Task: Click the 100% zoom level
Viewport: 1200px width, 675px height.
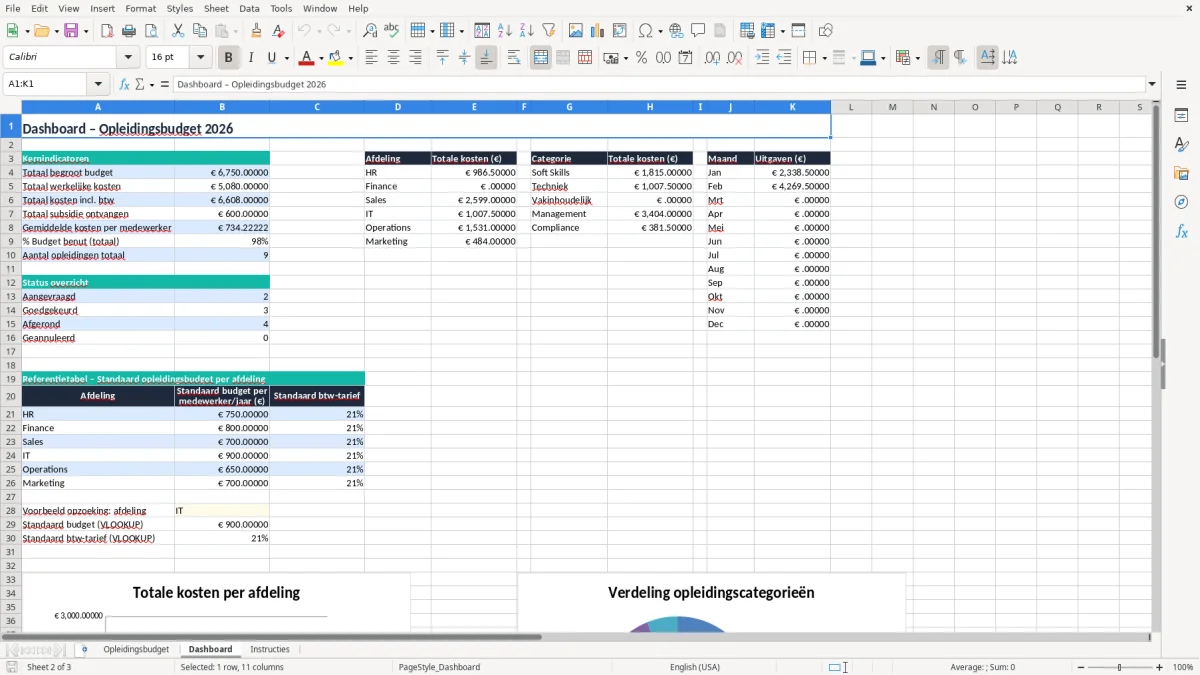Action: coord(1183,667)
